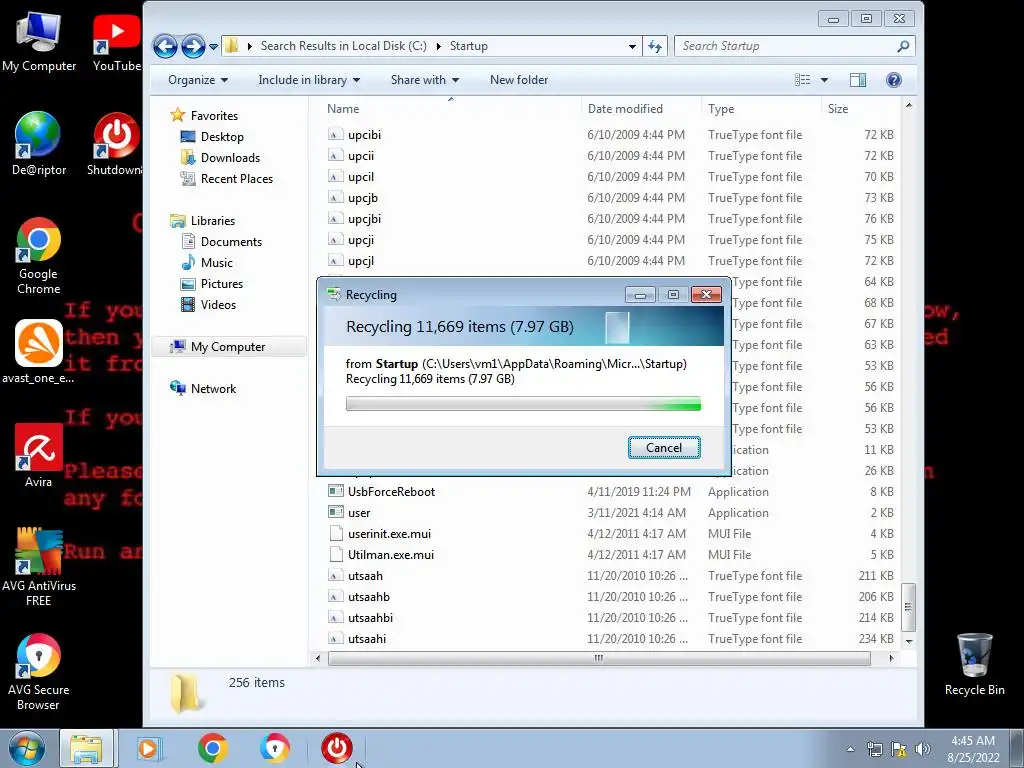Click the recycling progress bar
This screenshot has width=1024, height=768.
coord(523,404)
